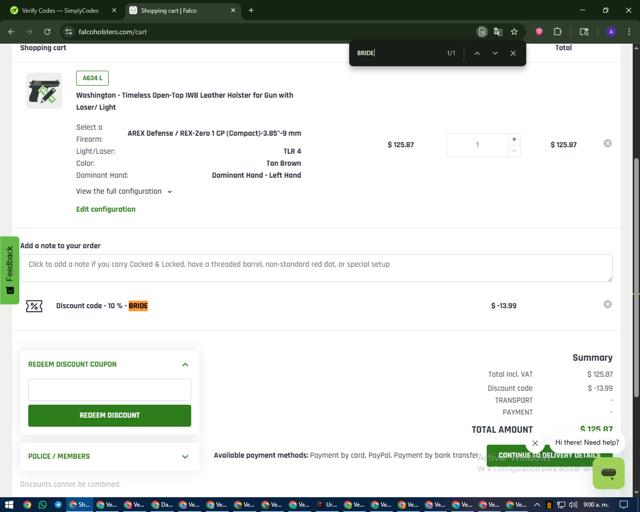Viewport: 640px width, 512px height.
Task: Click Continue to Delivery Details button
Action: pyautogui.click(x=549, y=455)
